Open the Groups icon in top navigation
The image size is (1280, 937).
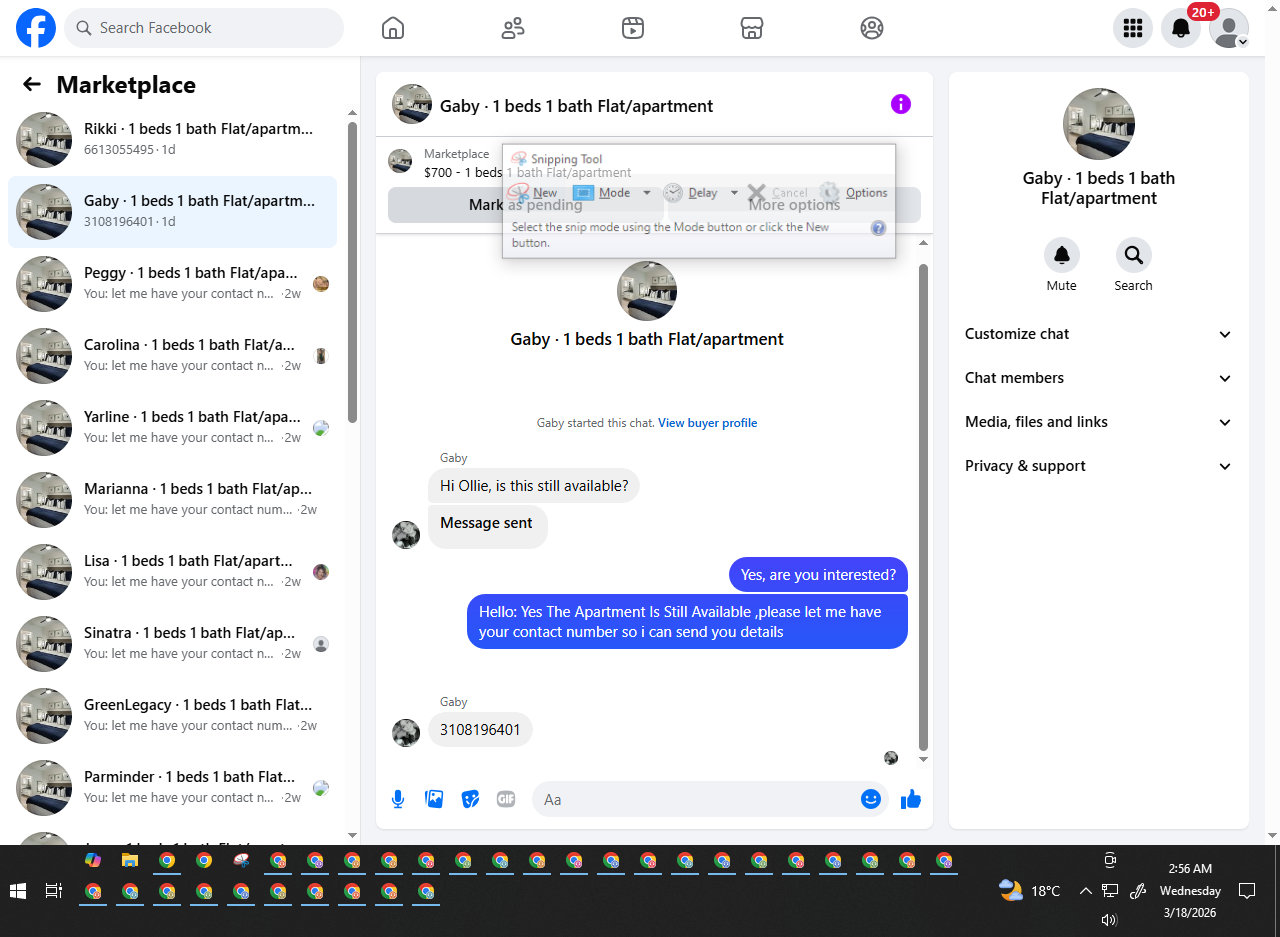(872, 28)
